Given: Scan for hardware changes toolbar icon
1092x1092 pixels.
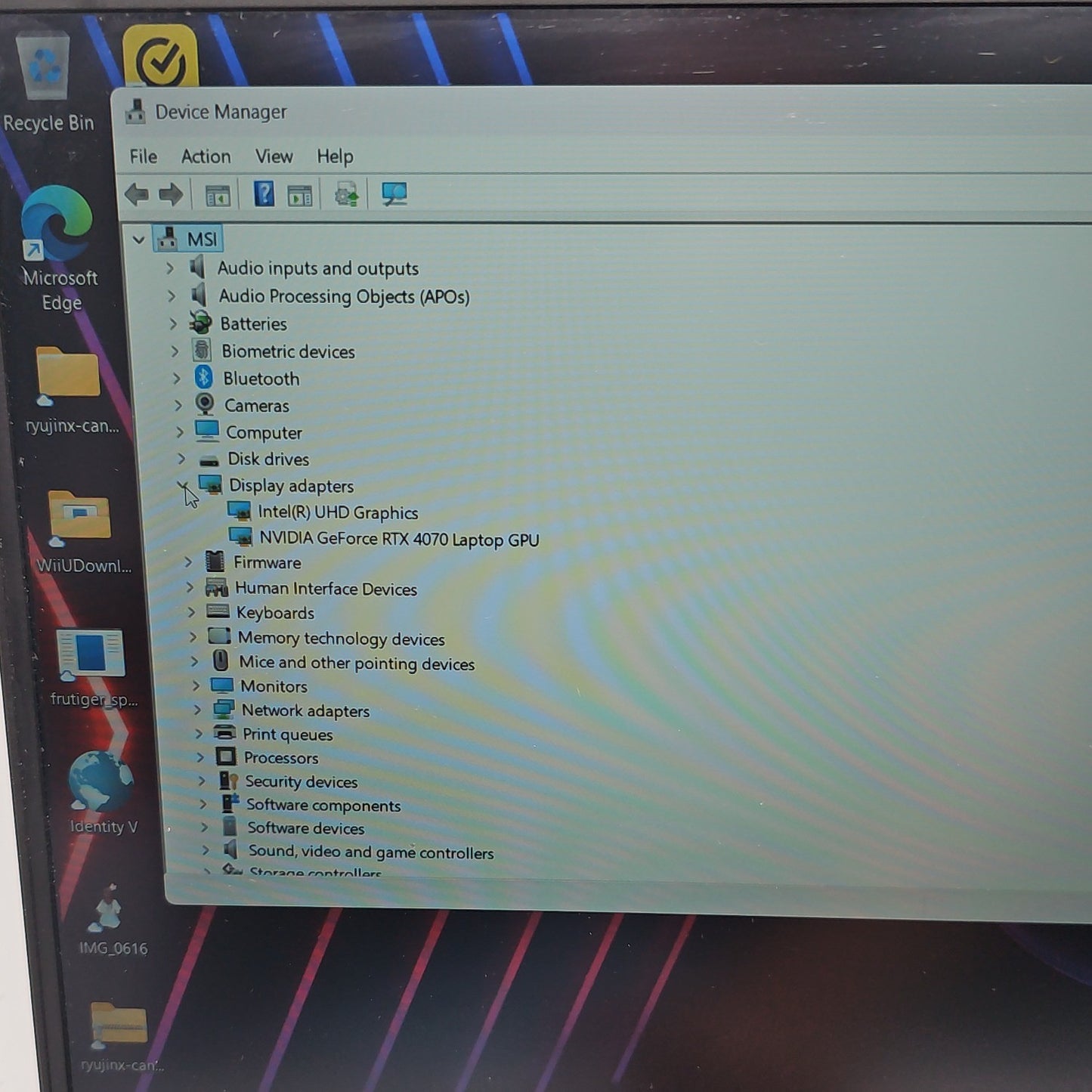Looking at the screenshot, I should tap(394, 195).
